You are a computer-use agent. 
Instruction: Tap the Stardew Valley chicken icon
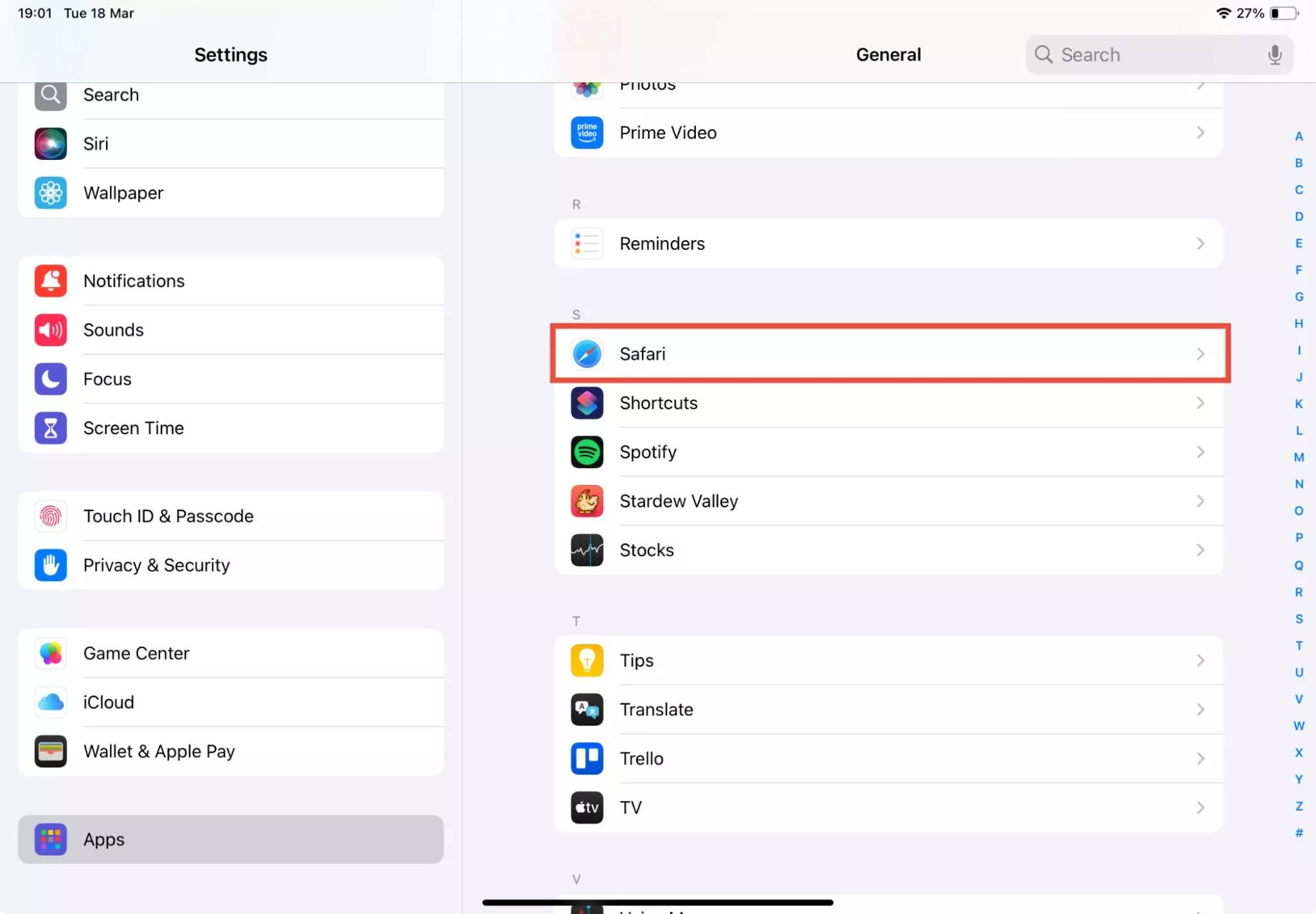point(587,501)
